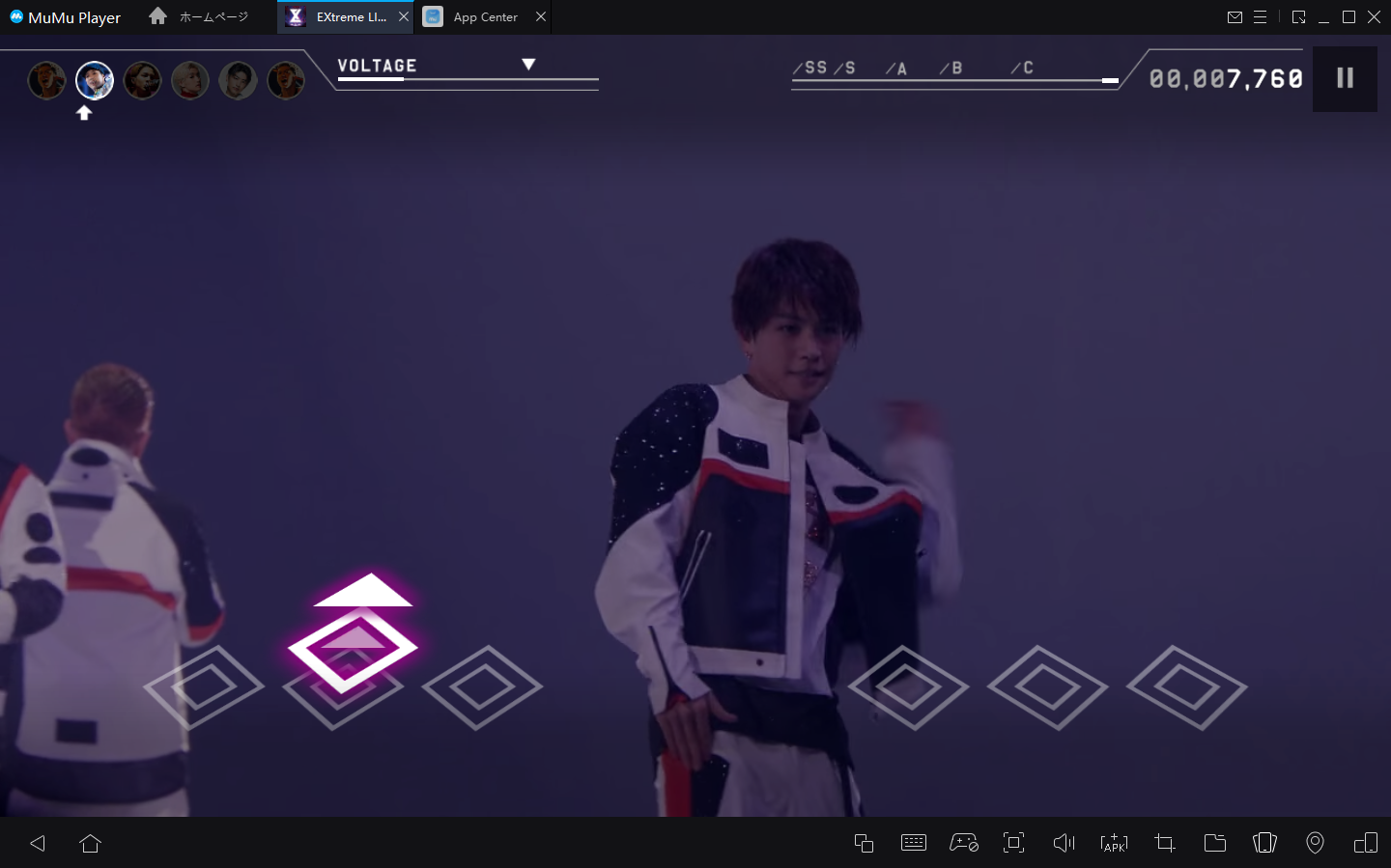
Task: Click the S rank label
Action: 846,68
